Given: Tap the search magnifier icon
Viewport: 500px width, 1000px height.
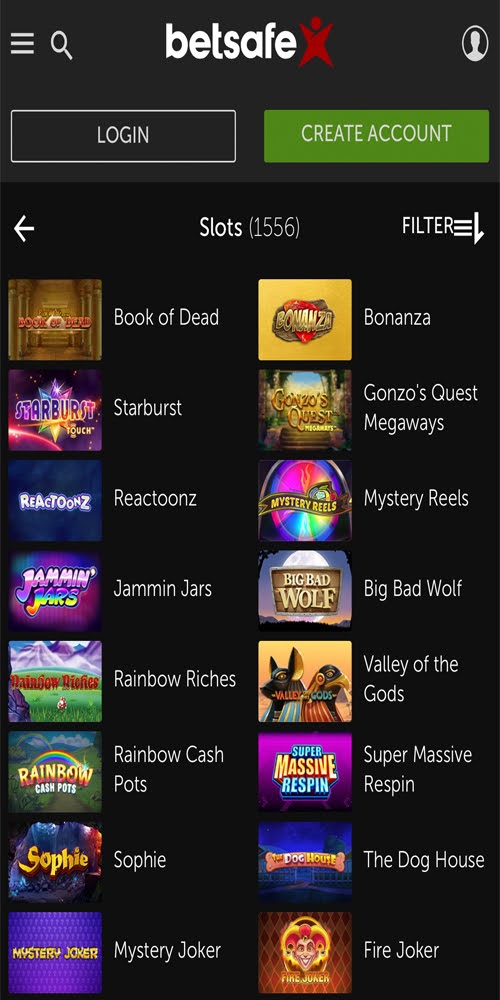Looking at the screenshot, I should coord(61,46).
